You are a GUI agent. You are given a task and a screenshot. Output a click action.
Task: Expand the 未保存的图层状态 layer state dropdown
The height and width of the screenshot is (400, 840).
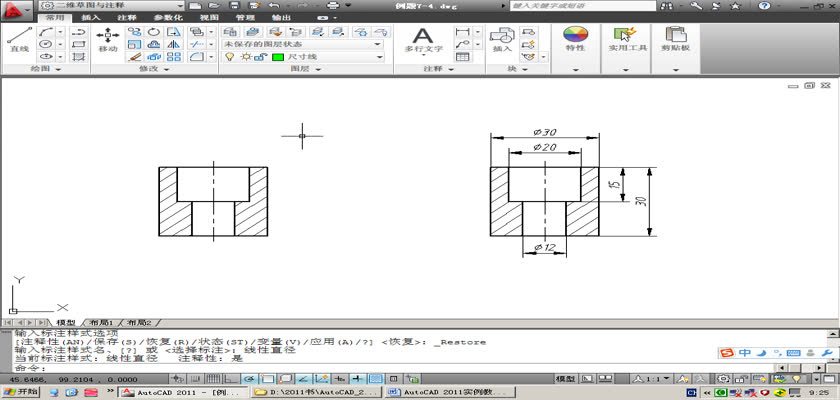tap(378, 45)
